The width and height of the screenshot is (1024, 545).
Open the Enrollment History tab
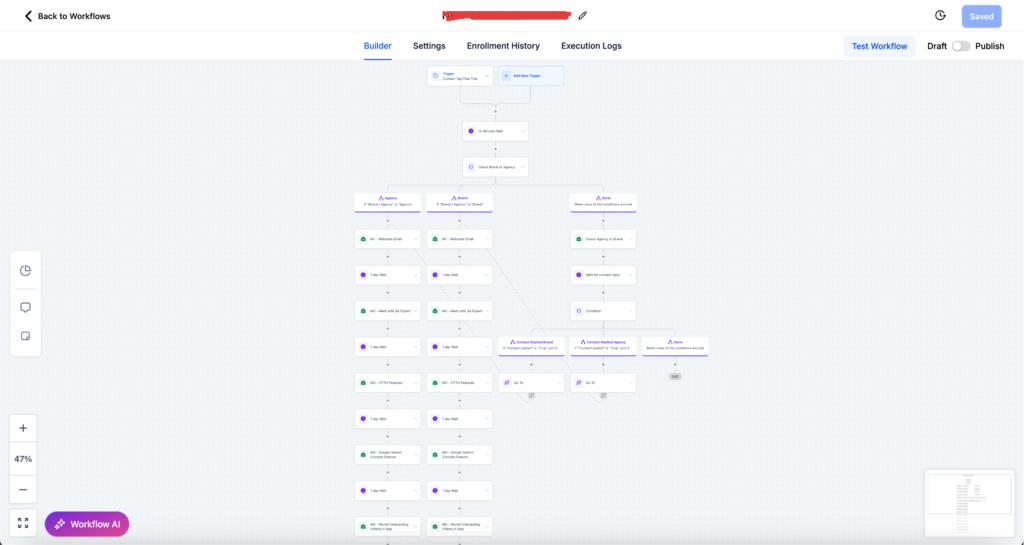tap(503, 46)
